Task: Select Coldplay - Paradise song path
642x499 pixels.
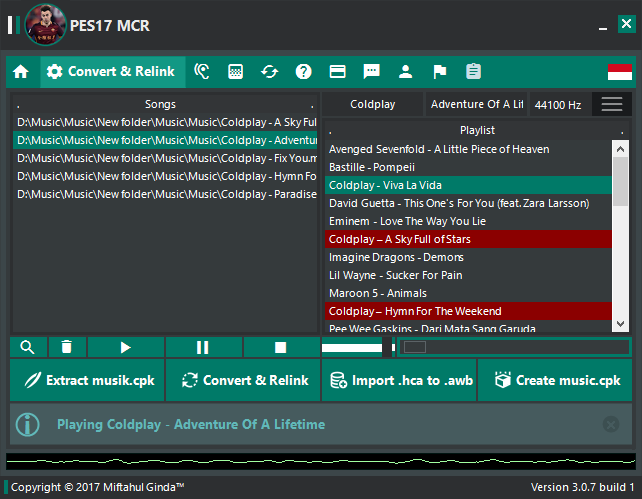Action: click(165, 194)
